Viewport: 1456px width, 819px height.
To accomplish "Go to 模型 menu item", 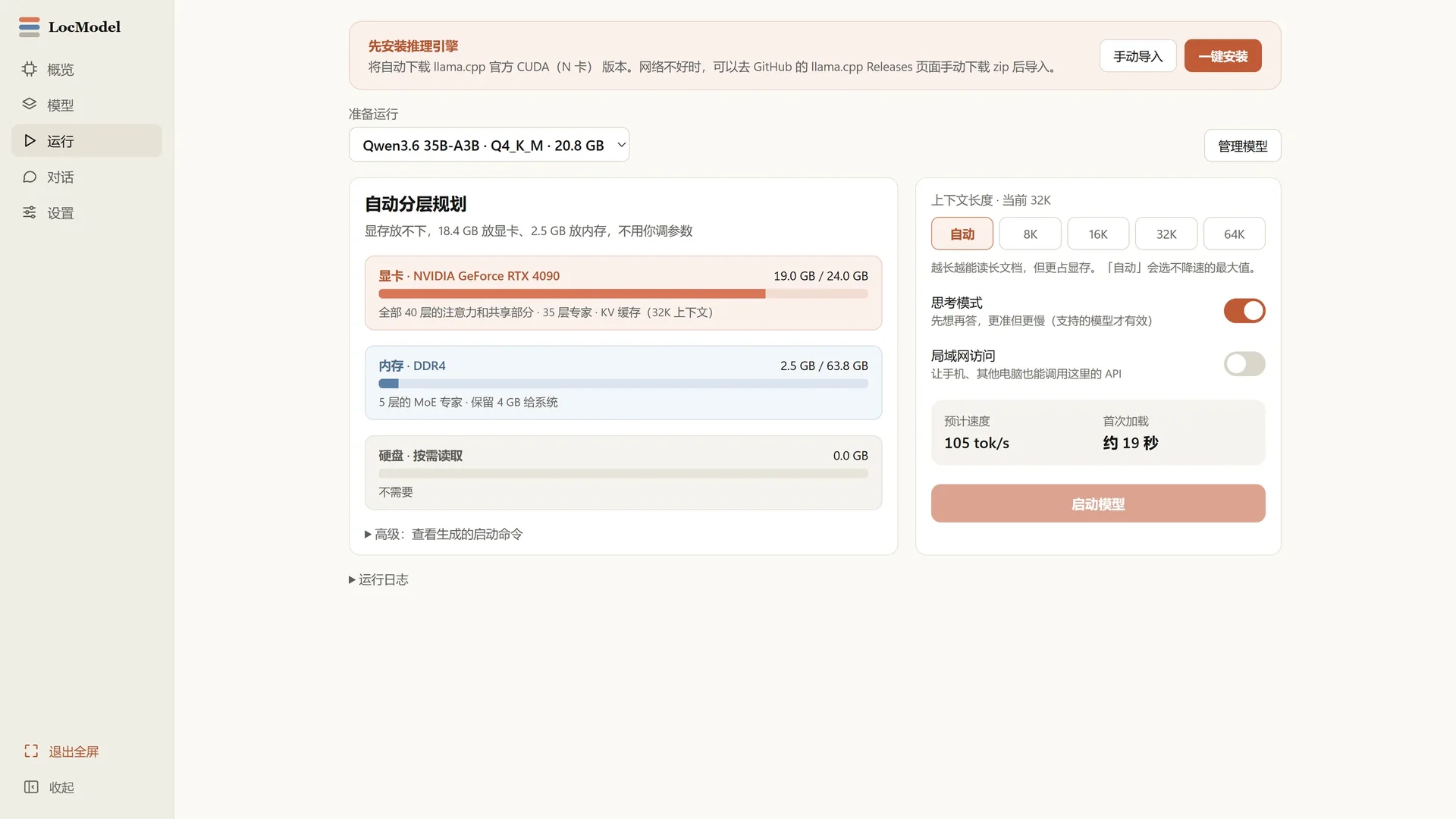I will point(86,105).
